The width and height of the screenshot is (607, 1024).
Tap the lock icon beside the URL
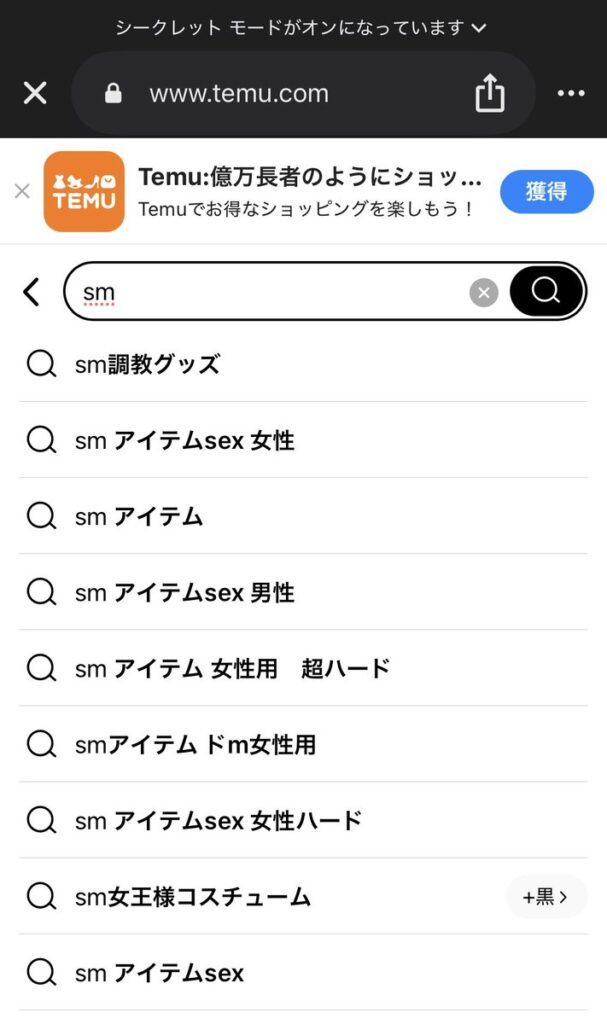tap(113, 94)
